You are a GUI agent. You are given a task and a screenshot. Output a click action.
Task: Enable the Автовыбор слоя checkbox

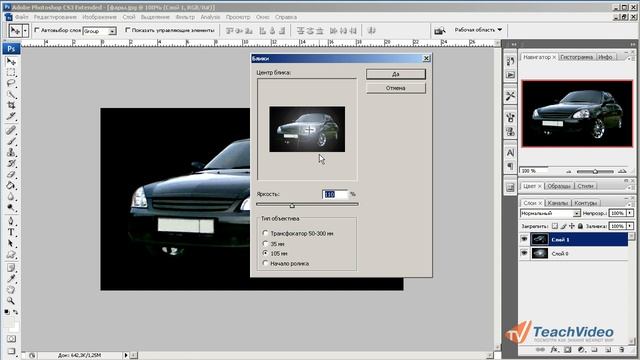click(x=37, y=30)
